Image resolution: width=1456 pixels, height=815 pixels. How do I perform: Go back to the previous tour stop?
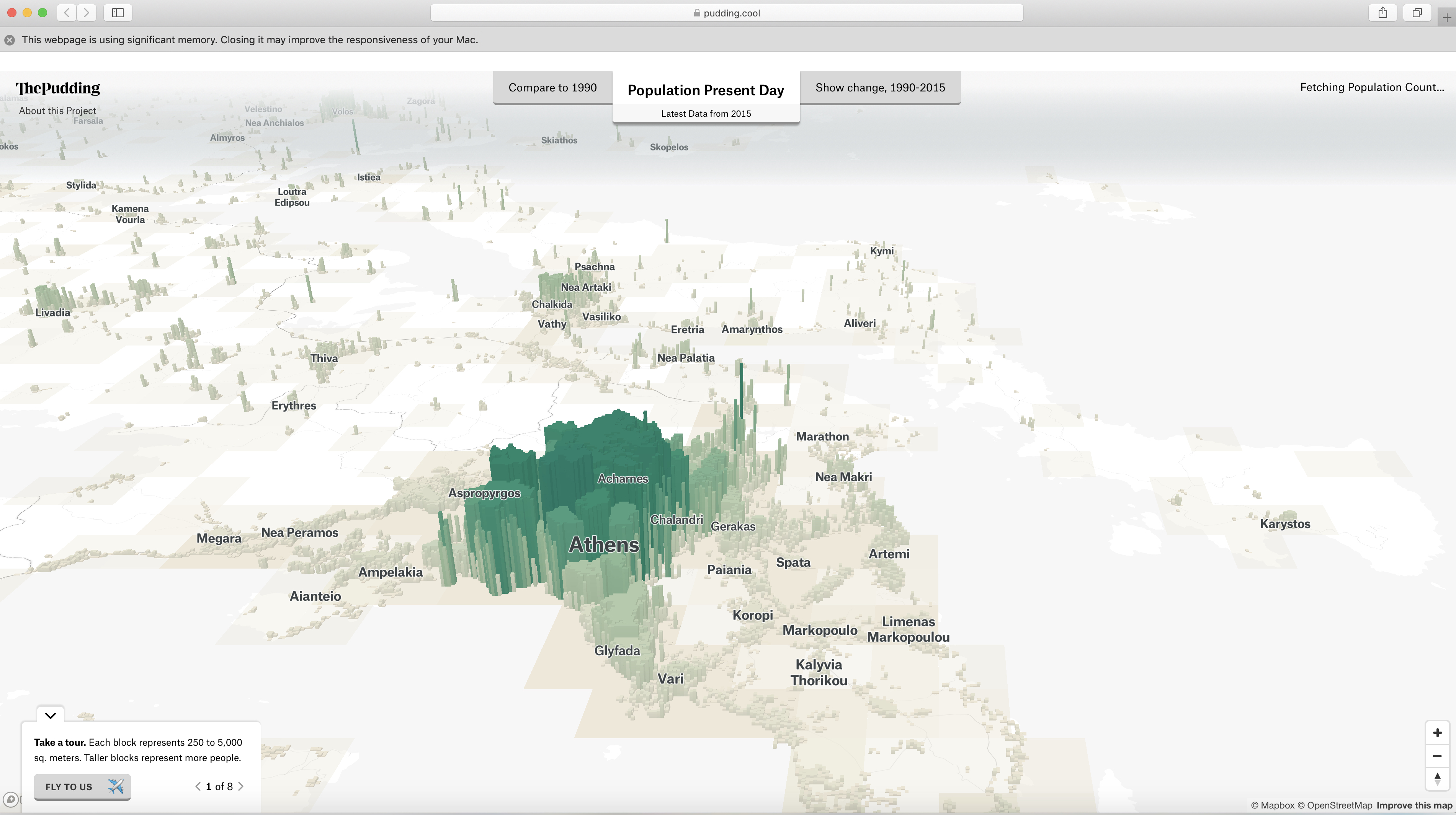198,786
